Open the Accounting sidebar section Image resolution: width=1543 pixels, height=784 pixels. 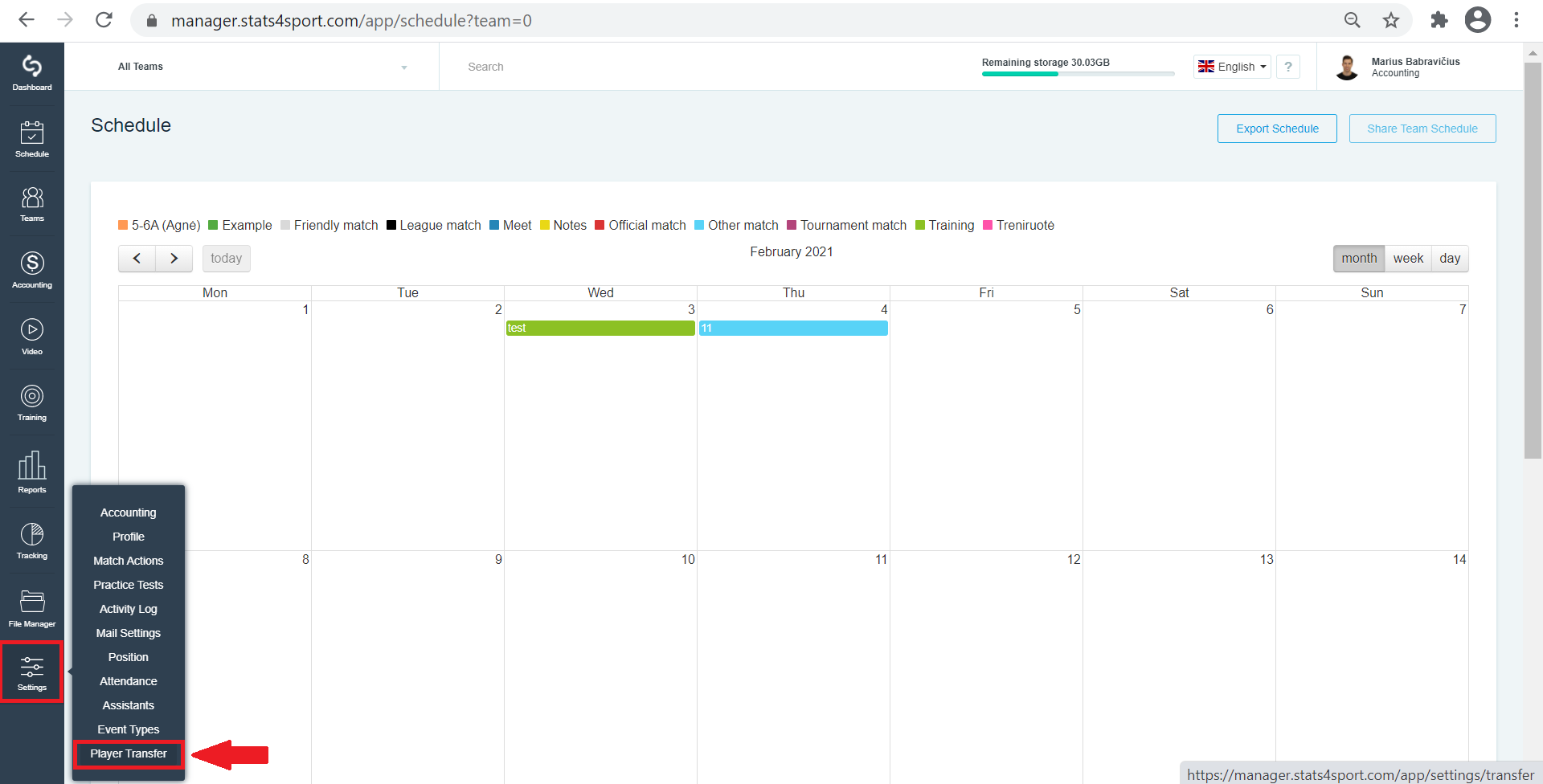pyautogui.click(x=32, y=270)
